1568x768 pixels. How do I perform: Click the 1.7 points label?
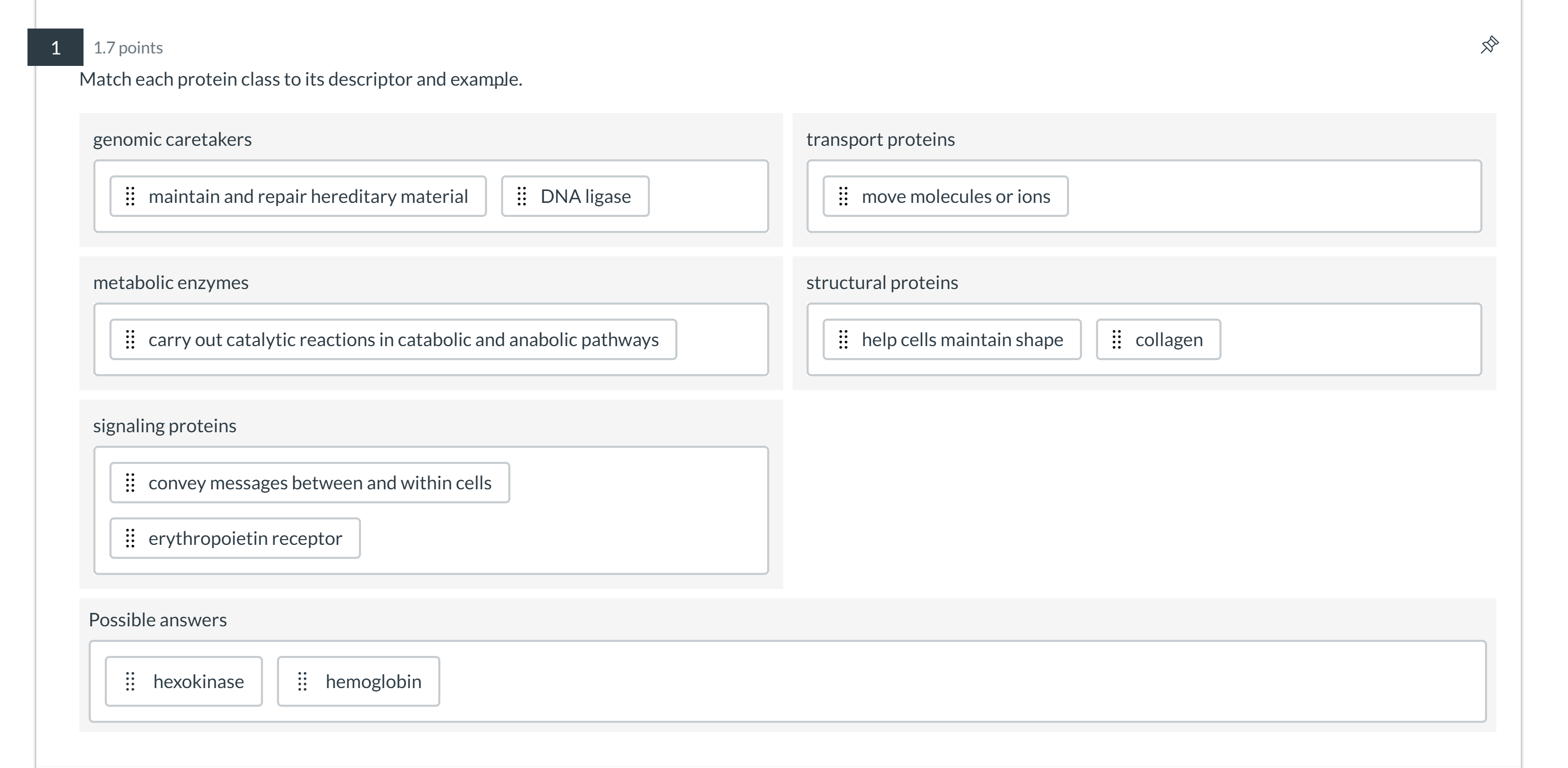[128, 48]
